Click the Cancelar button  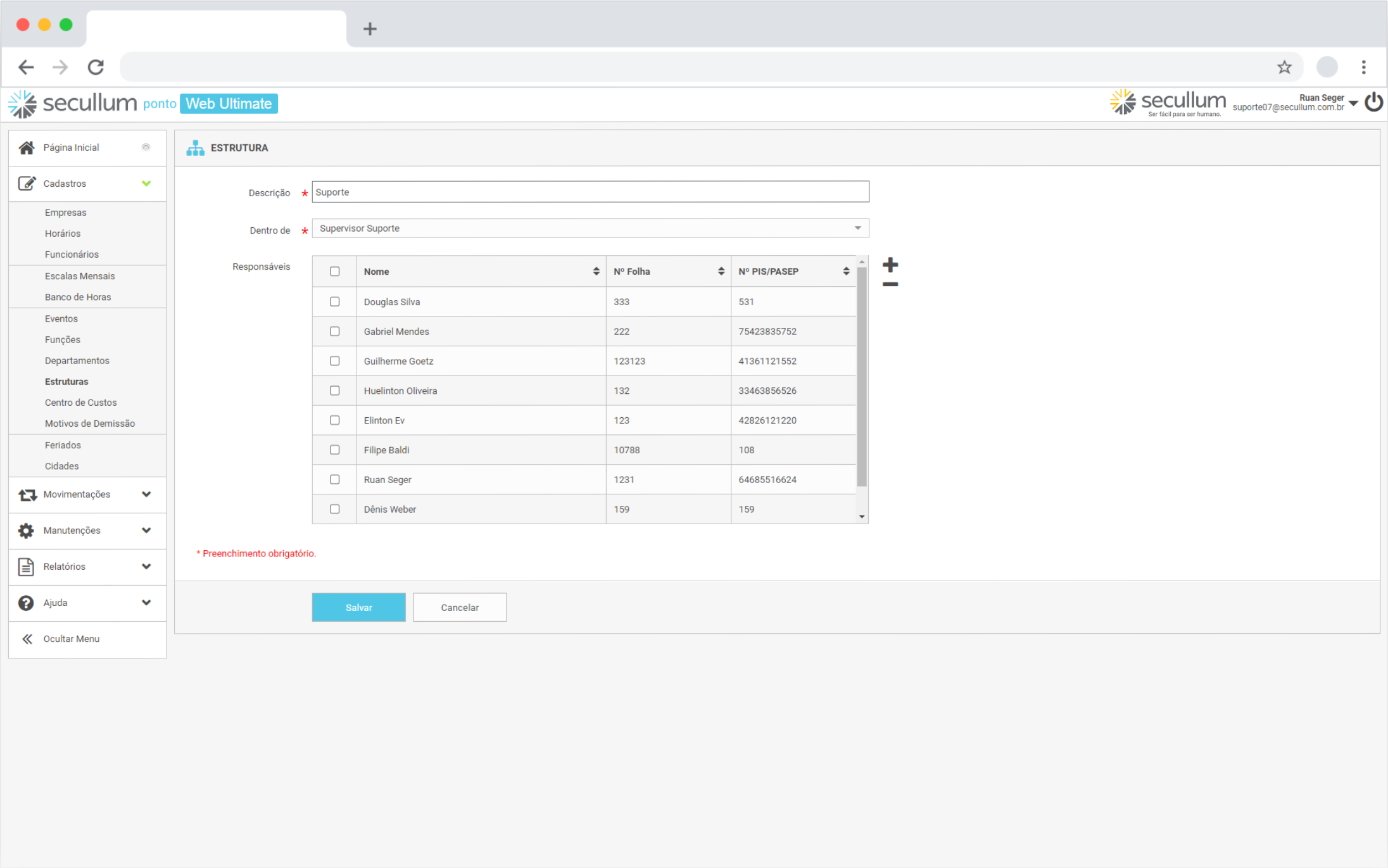tap(460, 608)
